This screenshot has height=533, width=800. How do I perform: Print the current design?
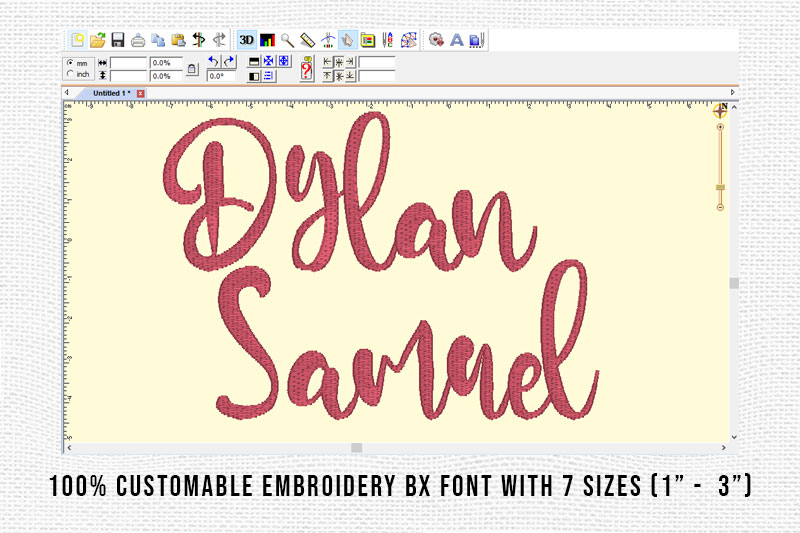pyautogui.click(x=138, y=40)
